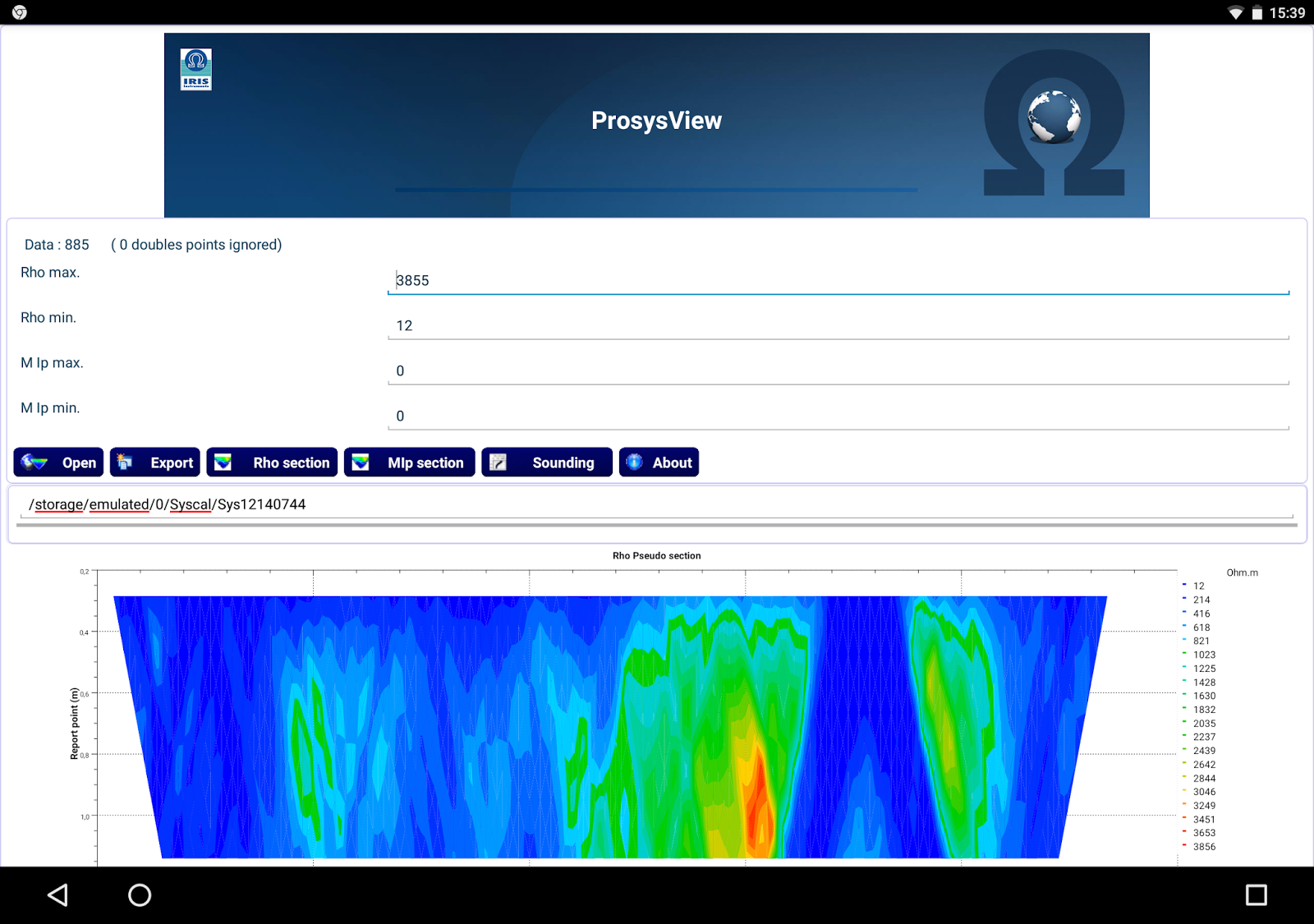Viewport: 1314px width, 924px height.
Task: Open the Rho section gradient icon
Action: (223, 462)
